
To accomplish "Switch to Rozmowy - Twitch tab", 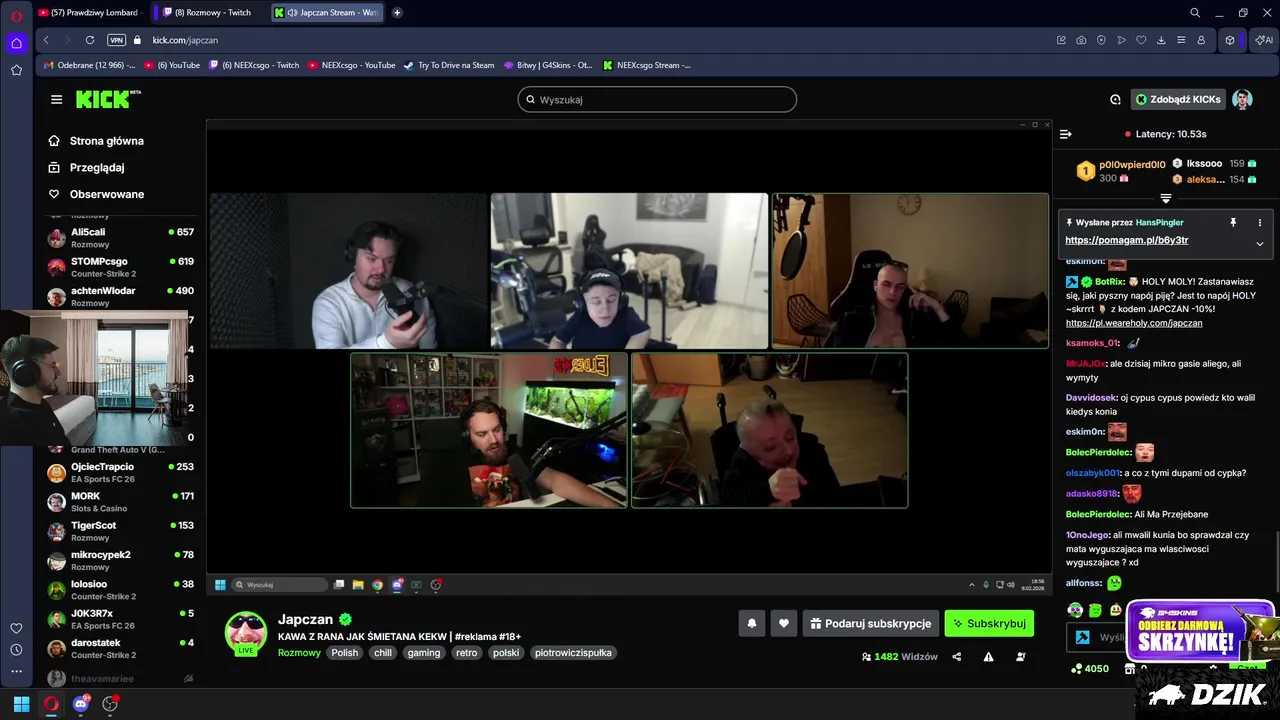I will pos(210,13).
